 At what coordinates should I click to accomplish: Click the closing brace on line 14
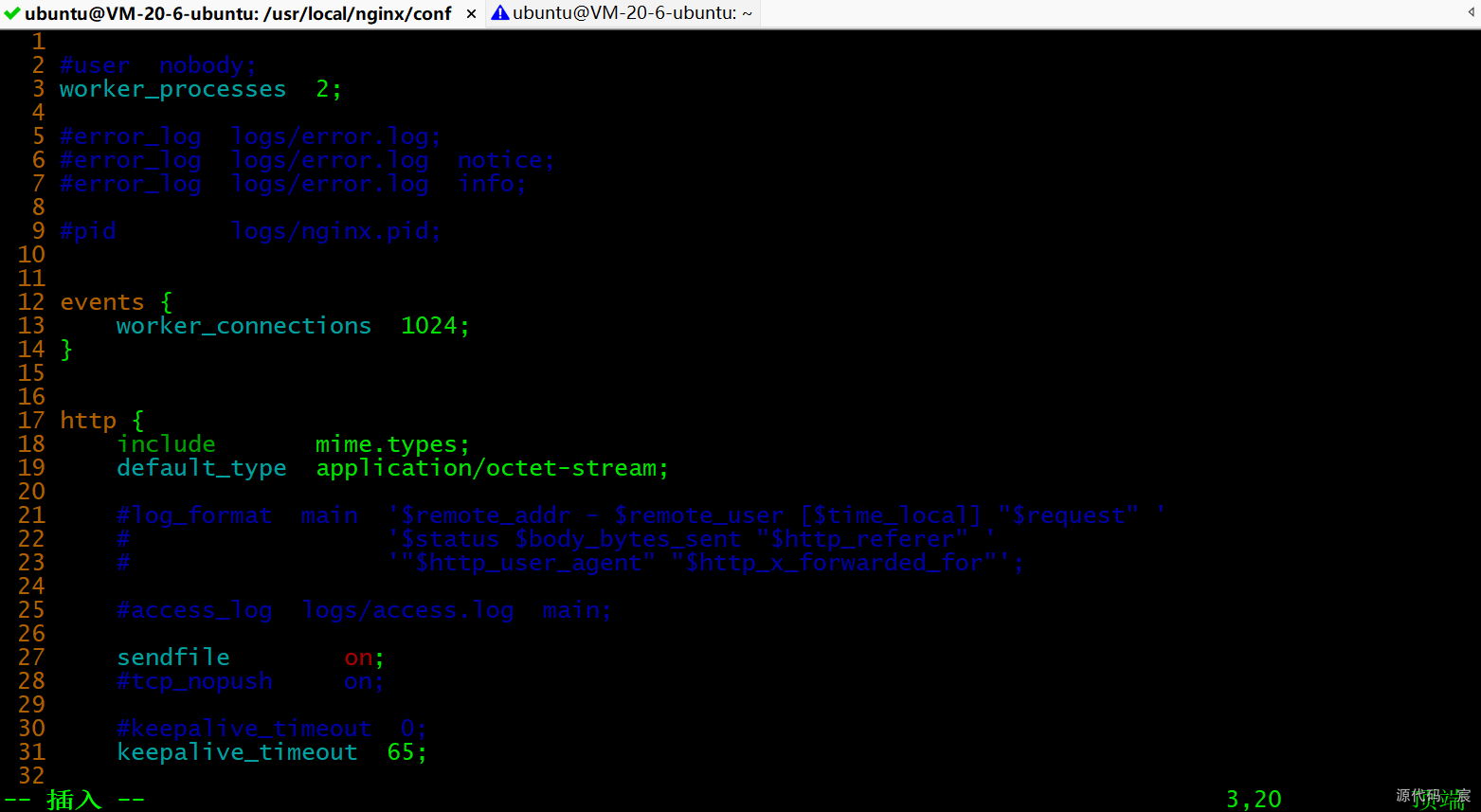[x=66, y=350]
